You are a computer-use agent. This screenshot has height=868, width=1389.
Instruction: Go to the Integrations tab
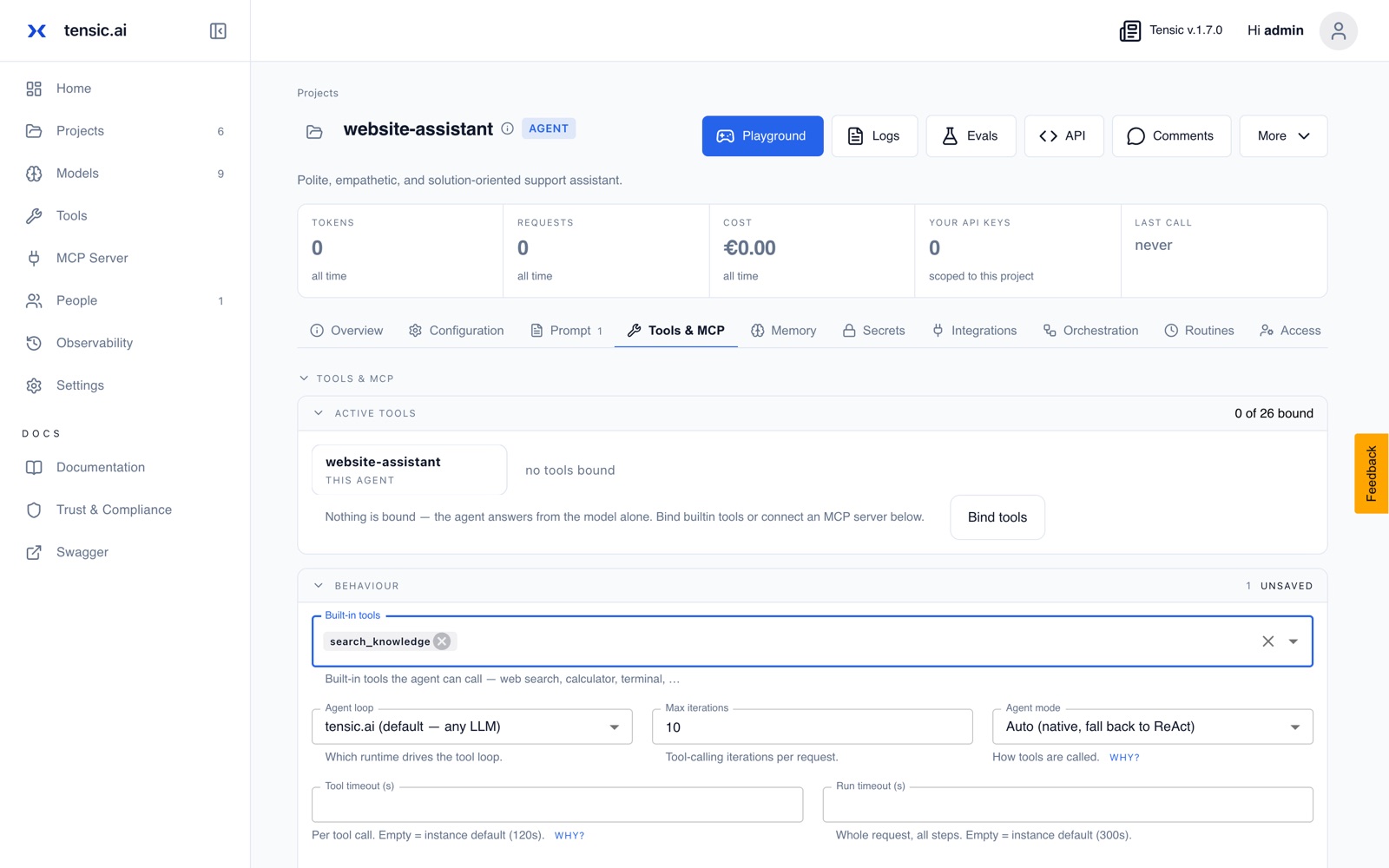(974, 331)
